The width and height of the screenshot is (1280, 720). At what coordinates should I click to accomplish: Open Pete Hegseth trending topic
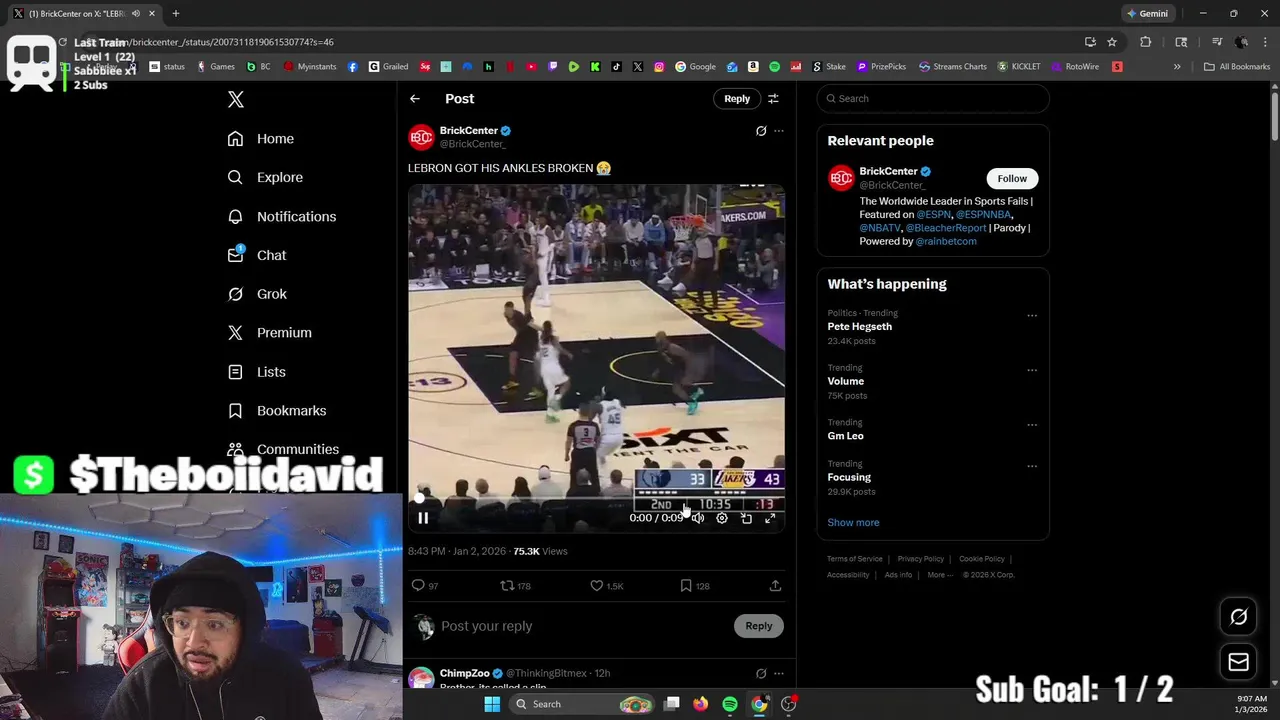[860, 327]
